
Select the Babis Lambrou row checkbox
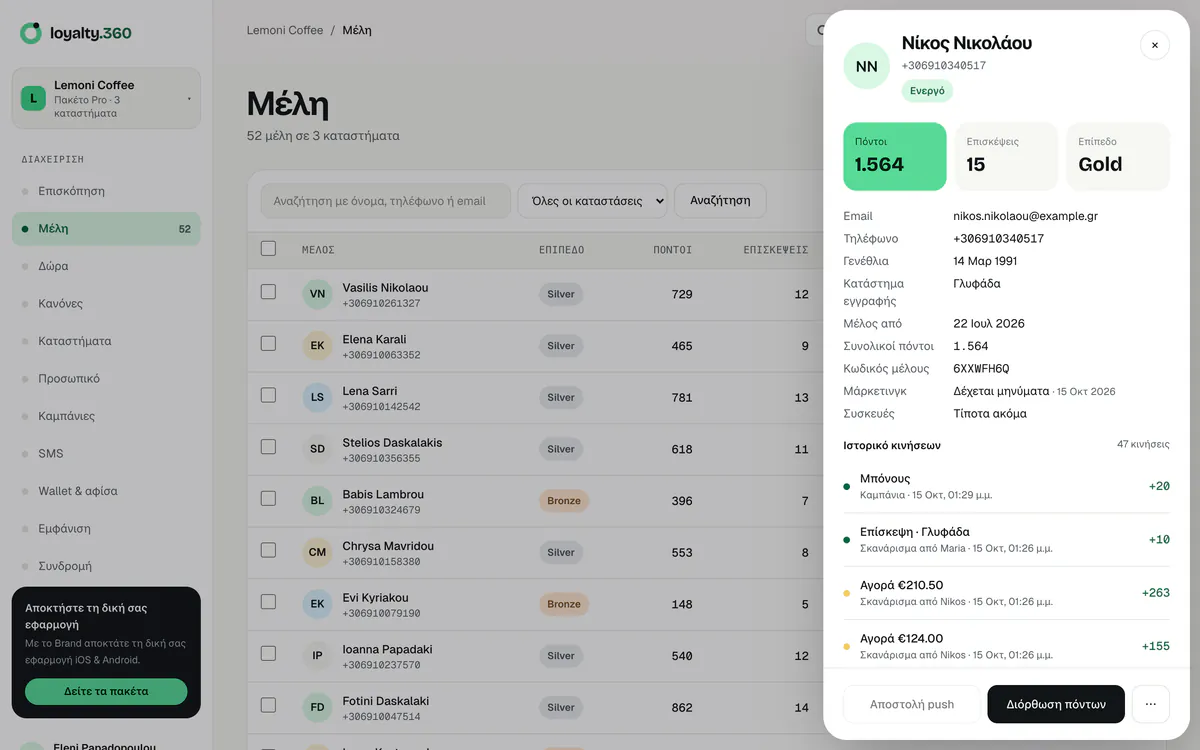(268, 498)
